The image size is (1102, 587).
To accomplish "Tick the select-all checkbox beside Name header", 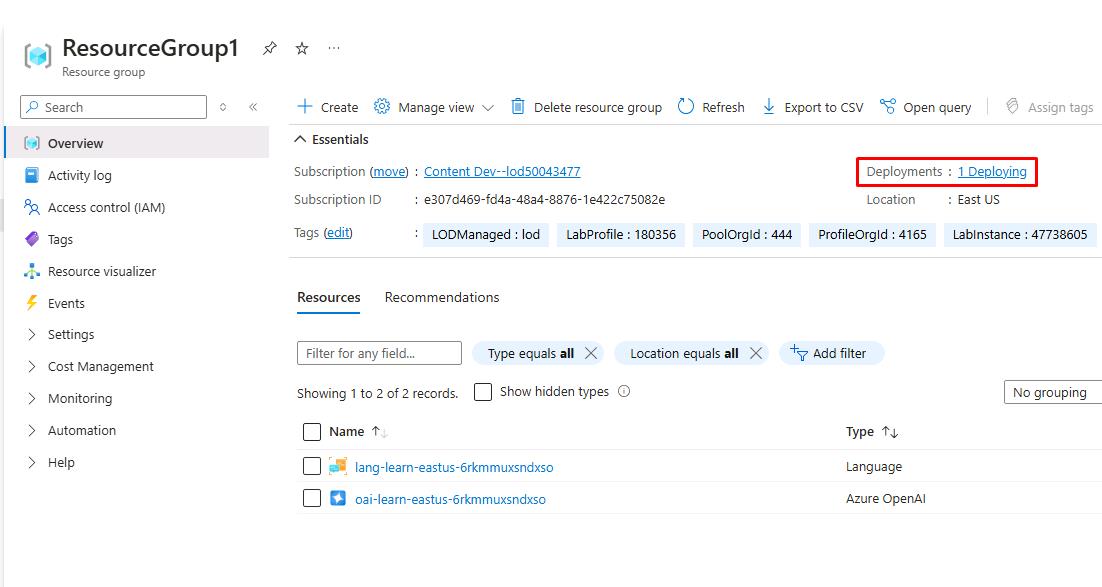I will tap(312, 432).
